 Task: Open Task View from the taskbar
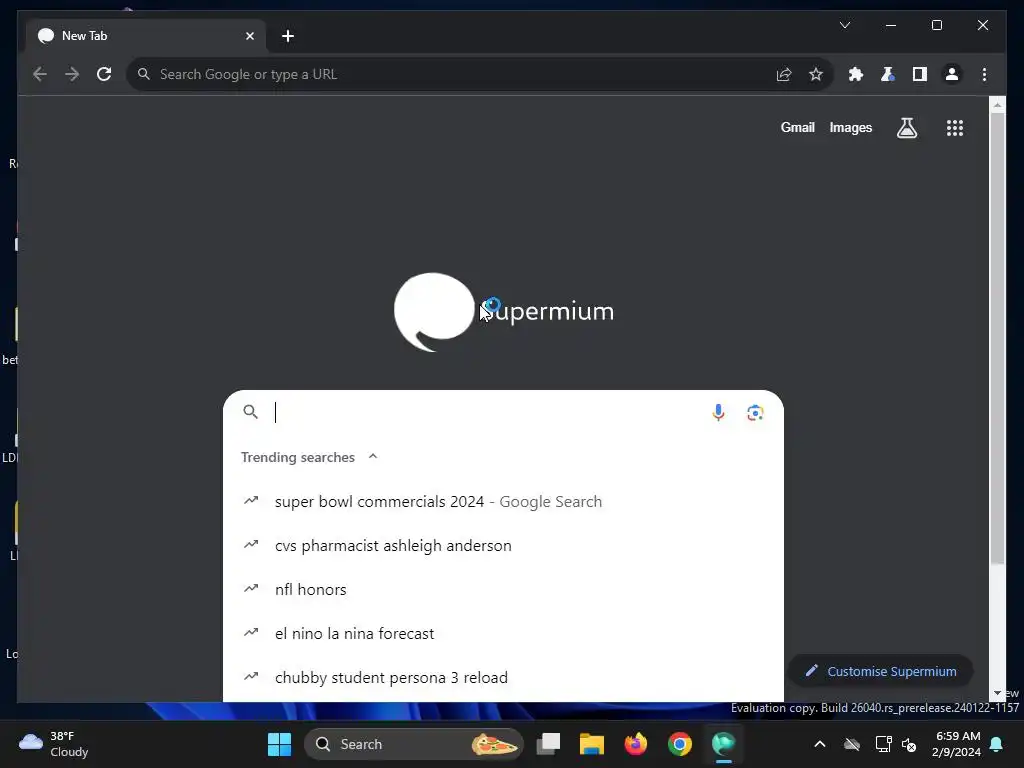pos(549,744)
